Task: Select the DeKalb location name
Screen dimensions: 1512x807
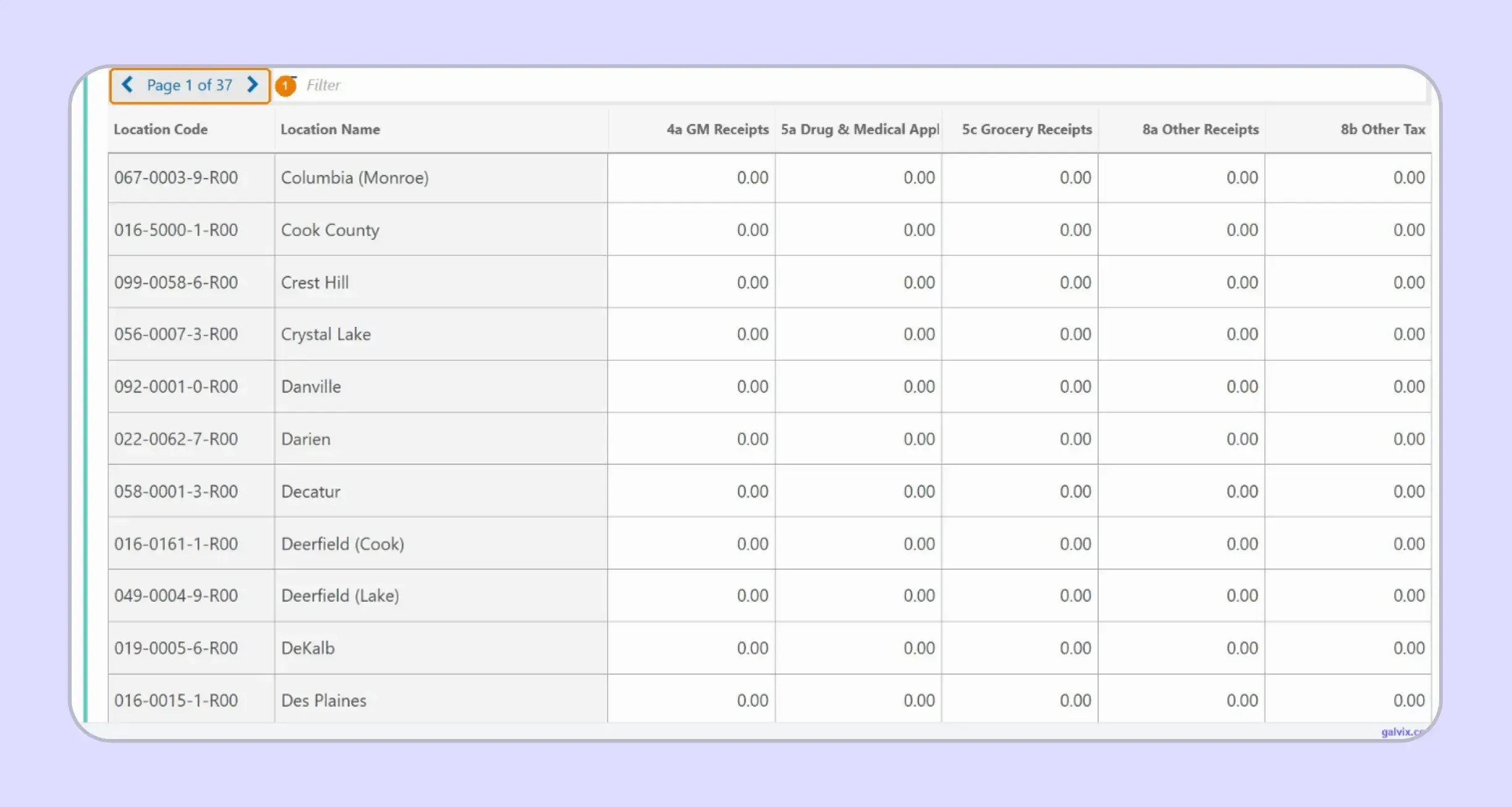Action: [308, 648]
